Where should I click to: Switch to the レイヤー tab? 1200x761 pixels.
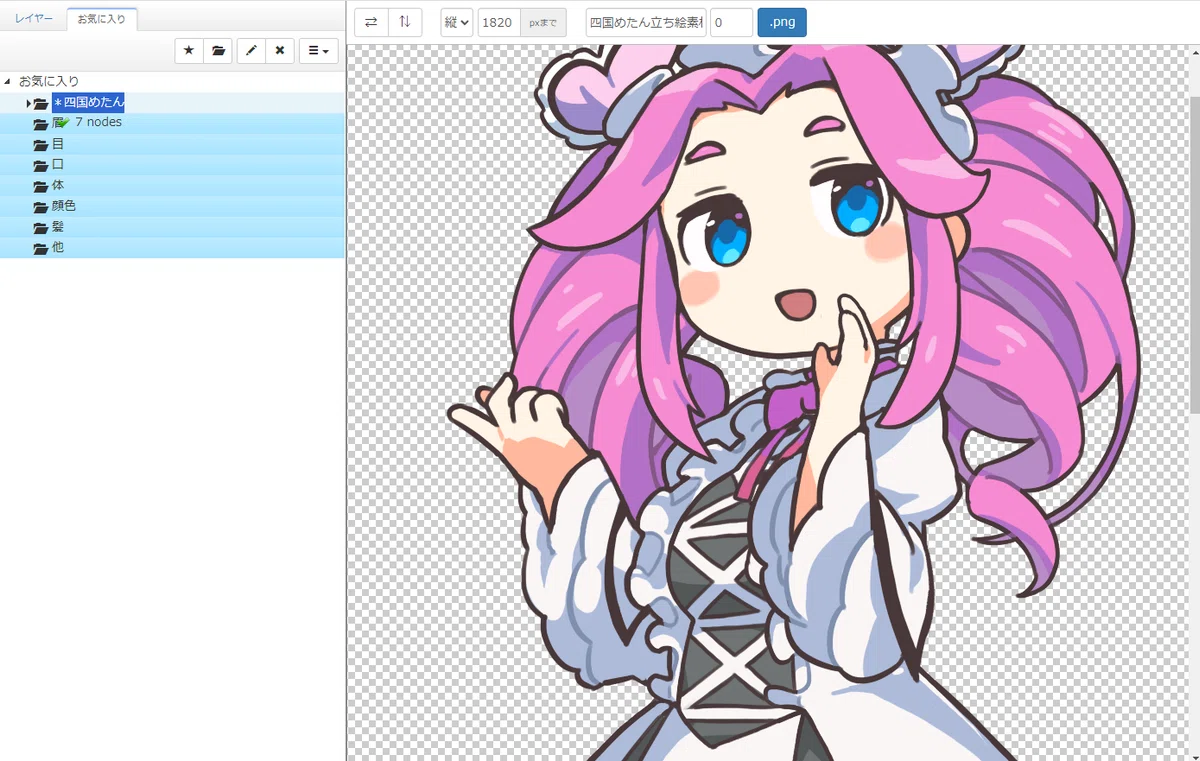(x=34, y=18)
